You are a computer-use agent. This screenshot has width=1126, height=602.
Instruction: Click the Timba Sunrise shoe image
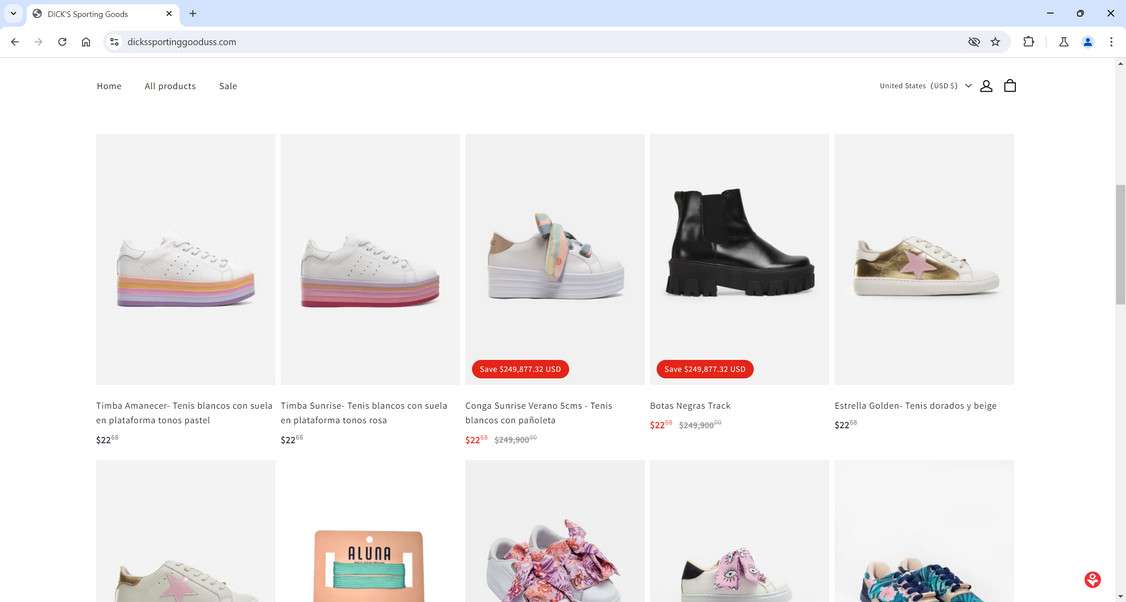pos(370,260)
